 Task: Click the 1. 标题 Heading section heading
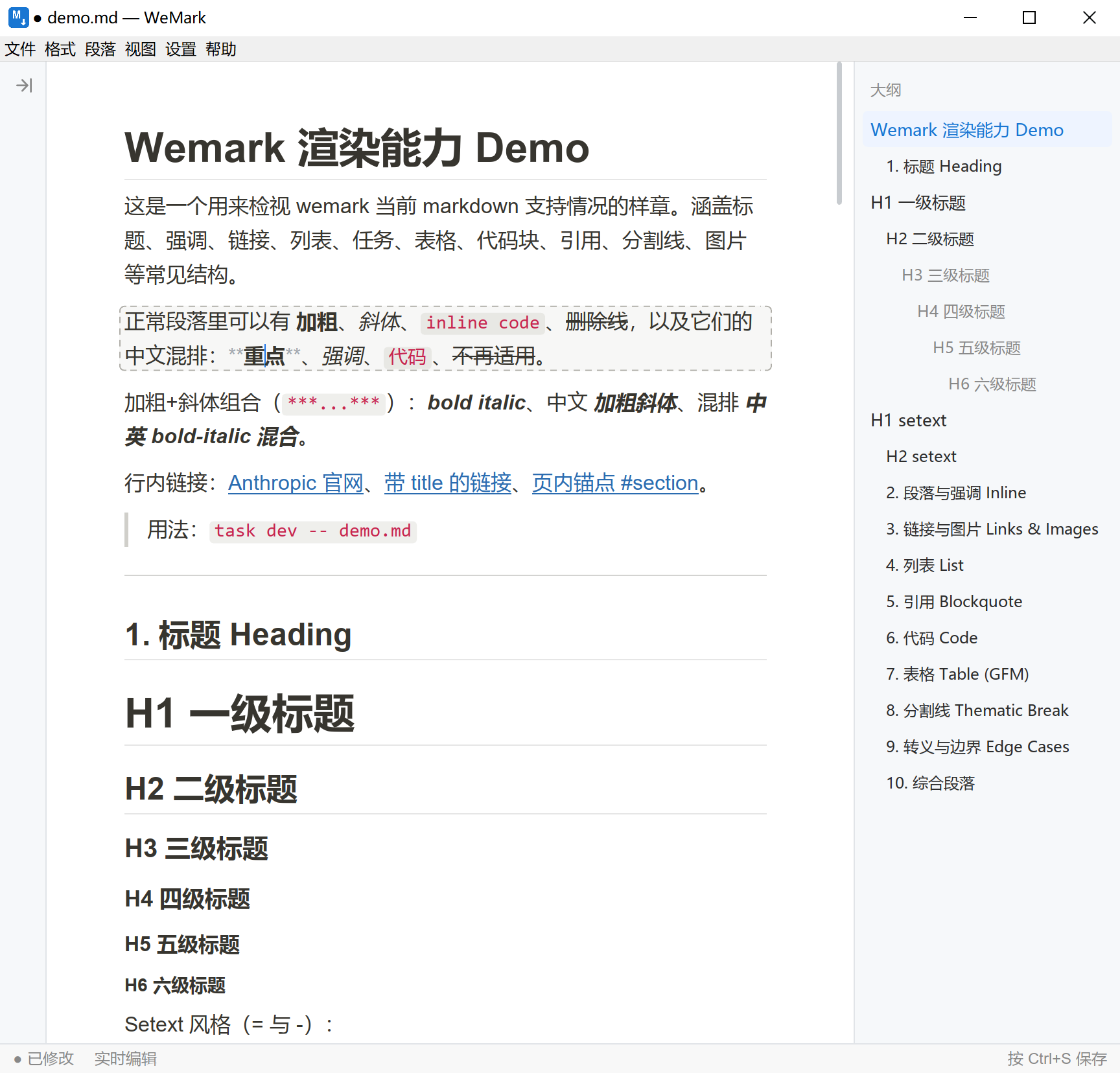click(239, 634)
